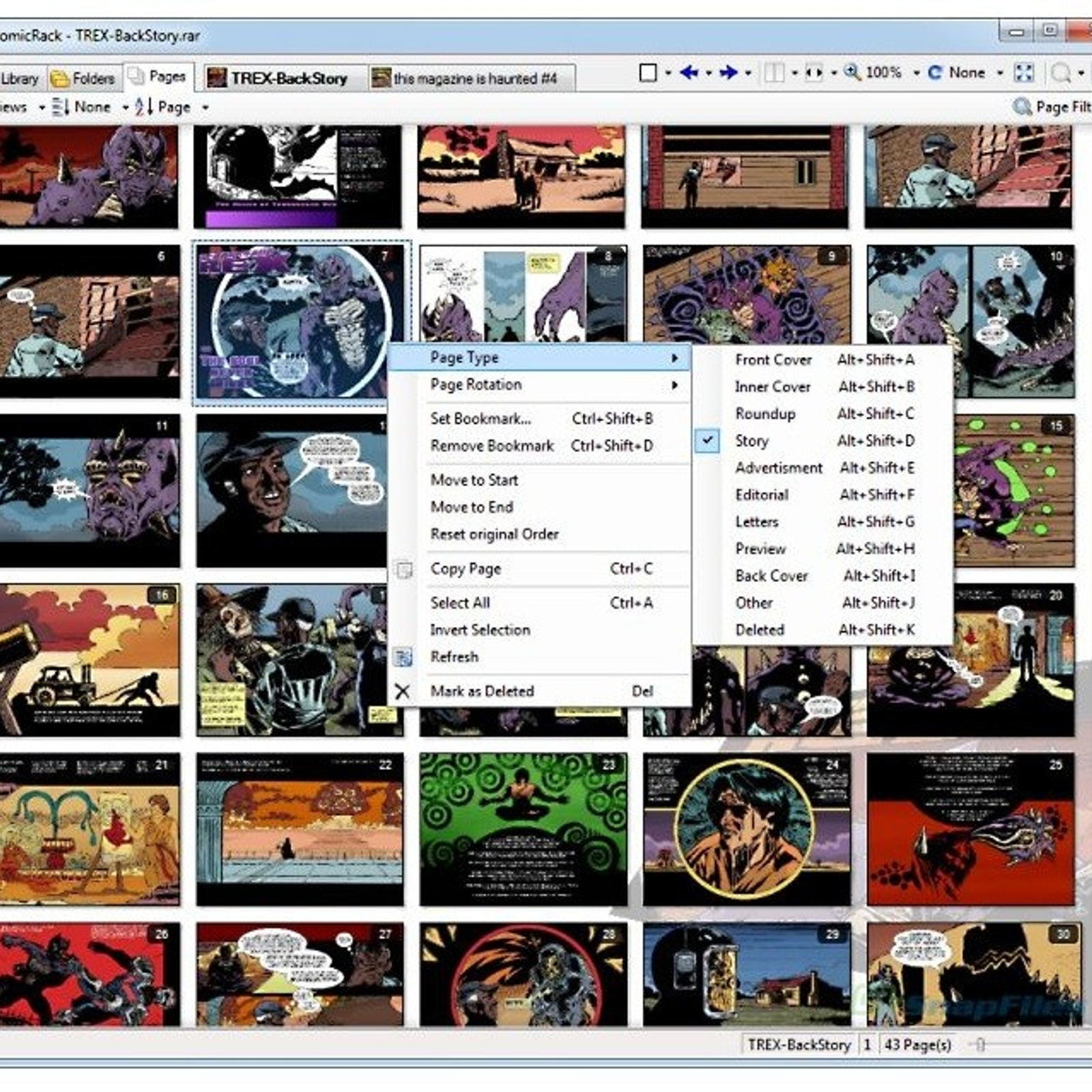Click the page layout square icon
This screenshot has height=1092, width=1092.
[648, 72]
